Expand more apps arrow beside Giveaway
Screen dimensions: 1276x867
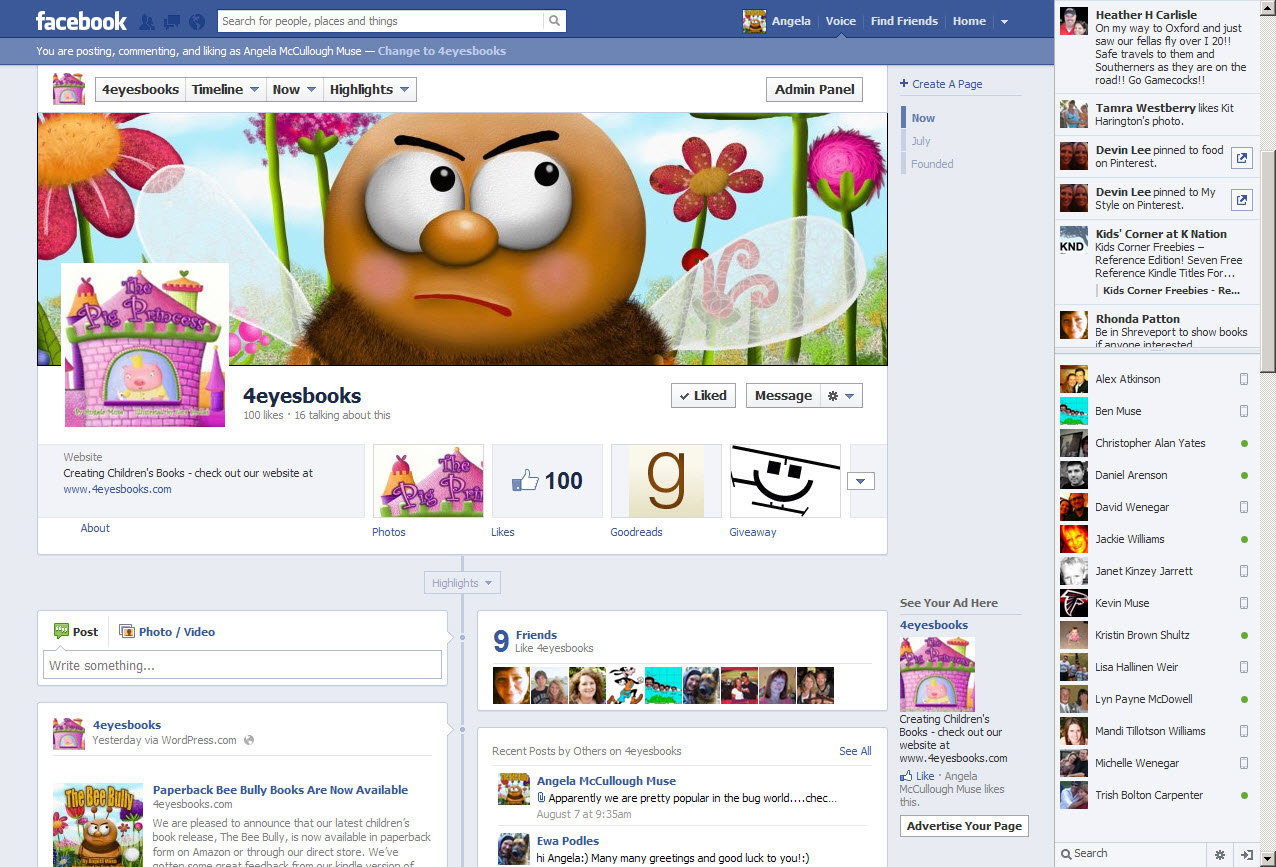click(x=861, y=481)
